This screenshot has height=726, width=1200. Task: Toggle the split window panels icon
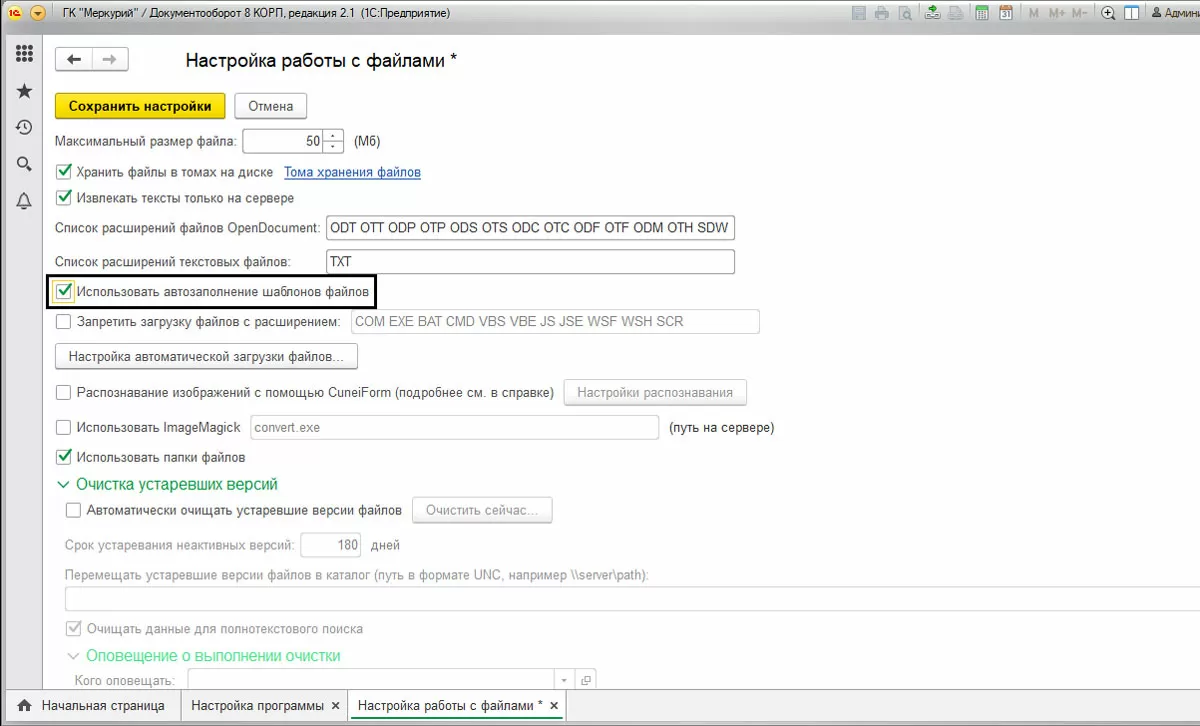click(1131, 13)
